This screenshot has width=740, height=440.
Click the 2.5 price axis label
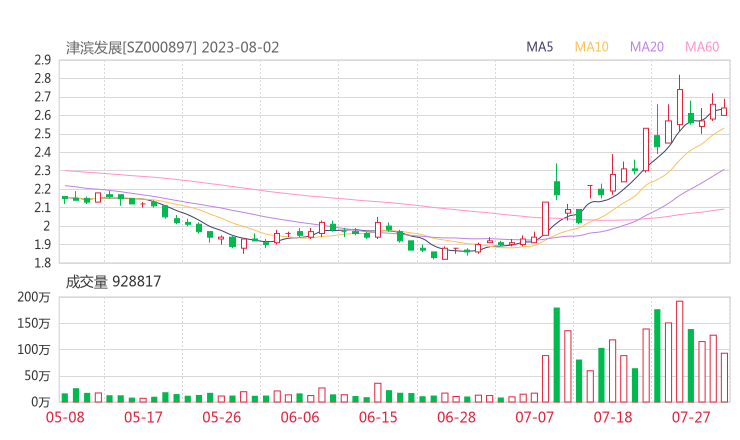pyautogui.click(x=42, y=134)
